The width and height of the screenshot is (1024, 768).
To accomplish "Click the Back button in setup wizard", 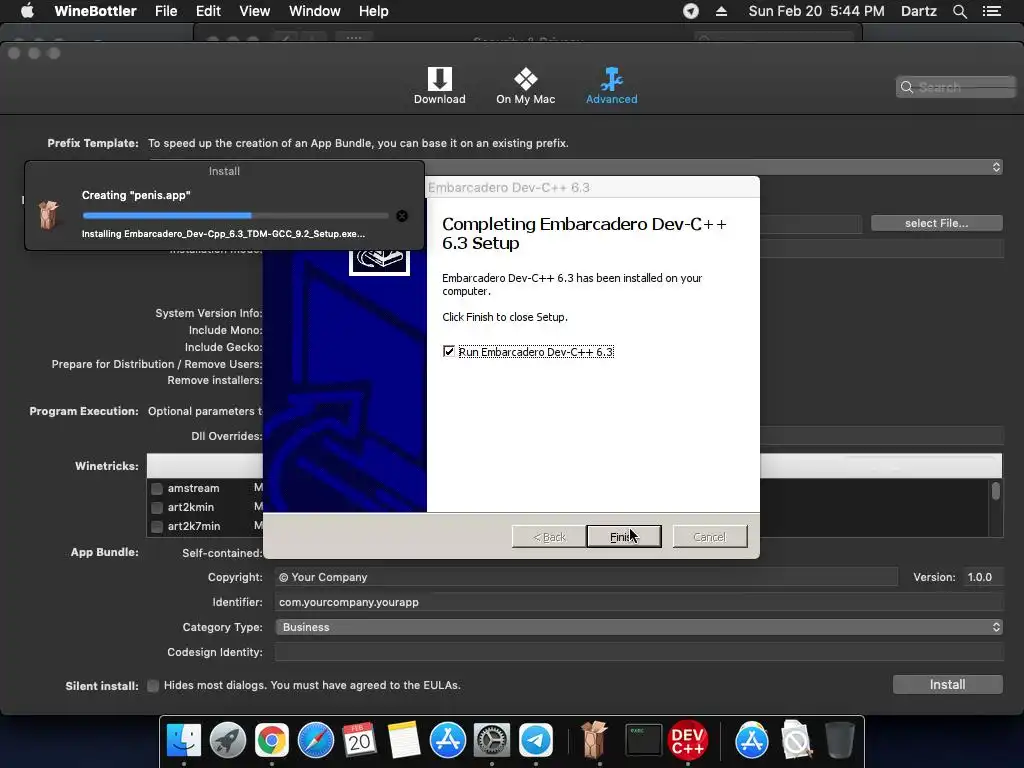I will (549, 537).
